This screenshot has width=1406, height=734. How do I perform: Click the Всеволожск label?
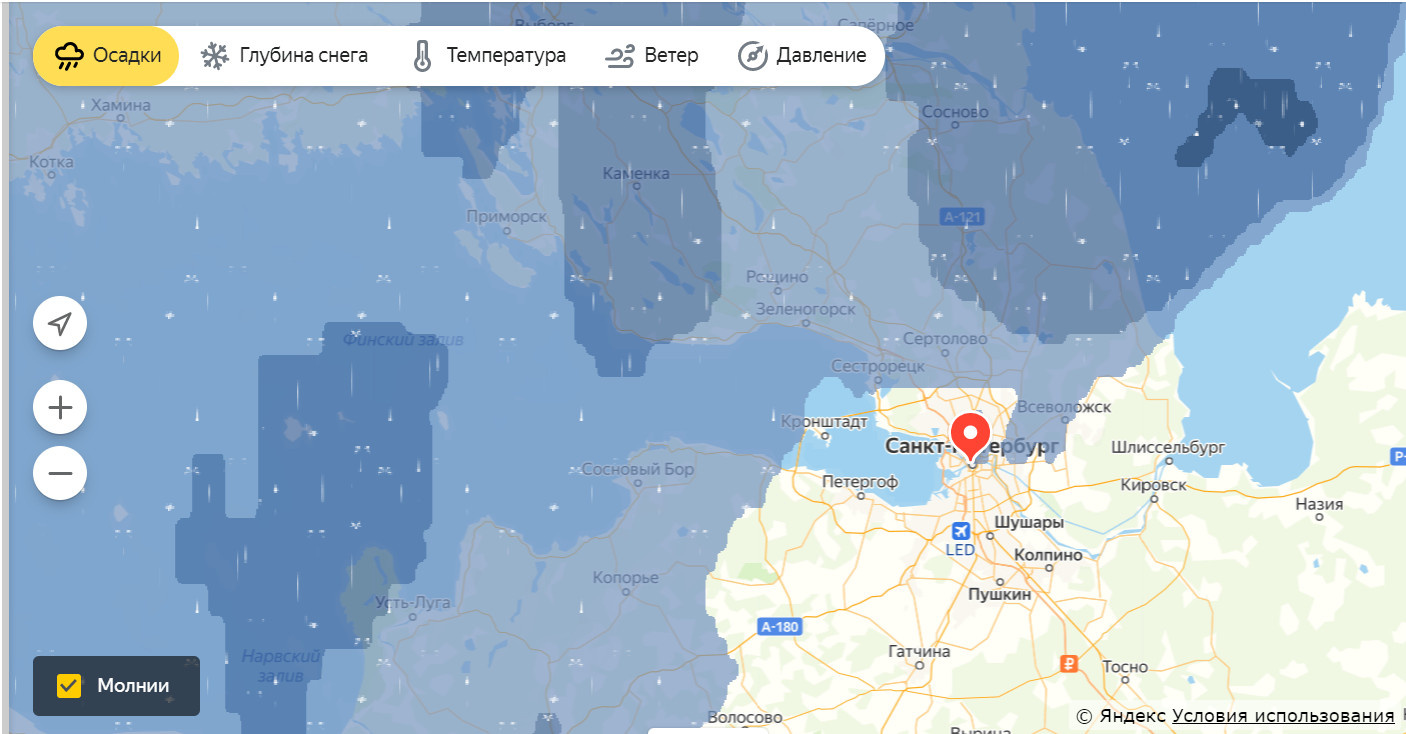[x=1064, y=407]
